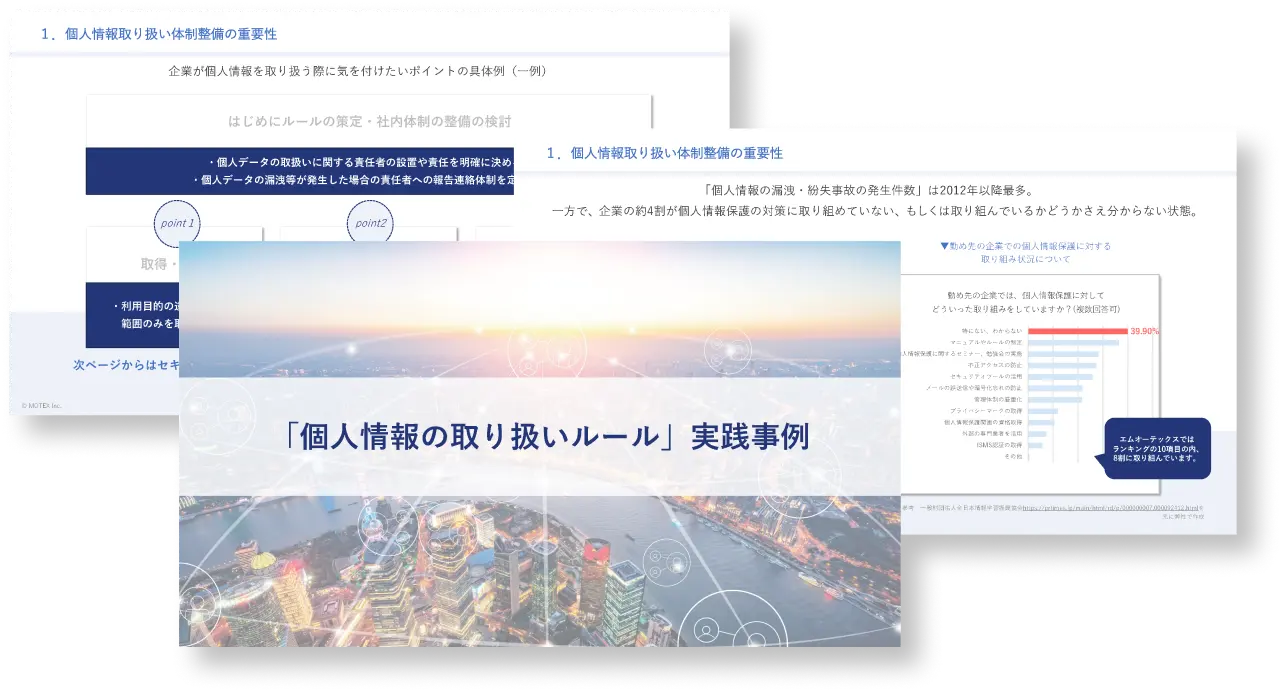Viewport: 1281px width, 691px height.
Task: Select the right slide heading 個人情報取り扱い体制整備の重要性
Action: 665,153
